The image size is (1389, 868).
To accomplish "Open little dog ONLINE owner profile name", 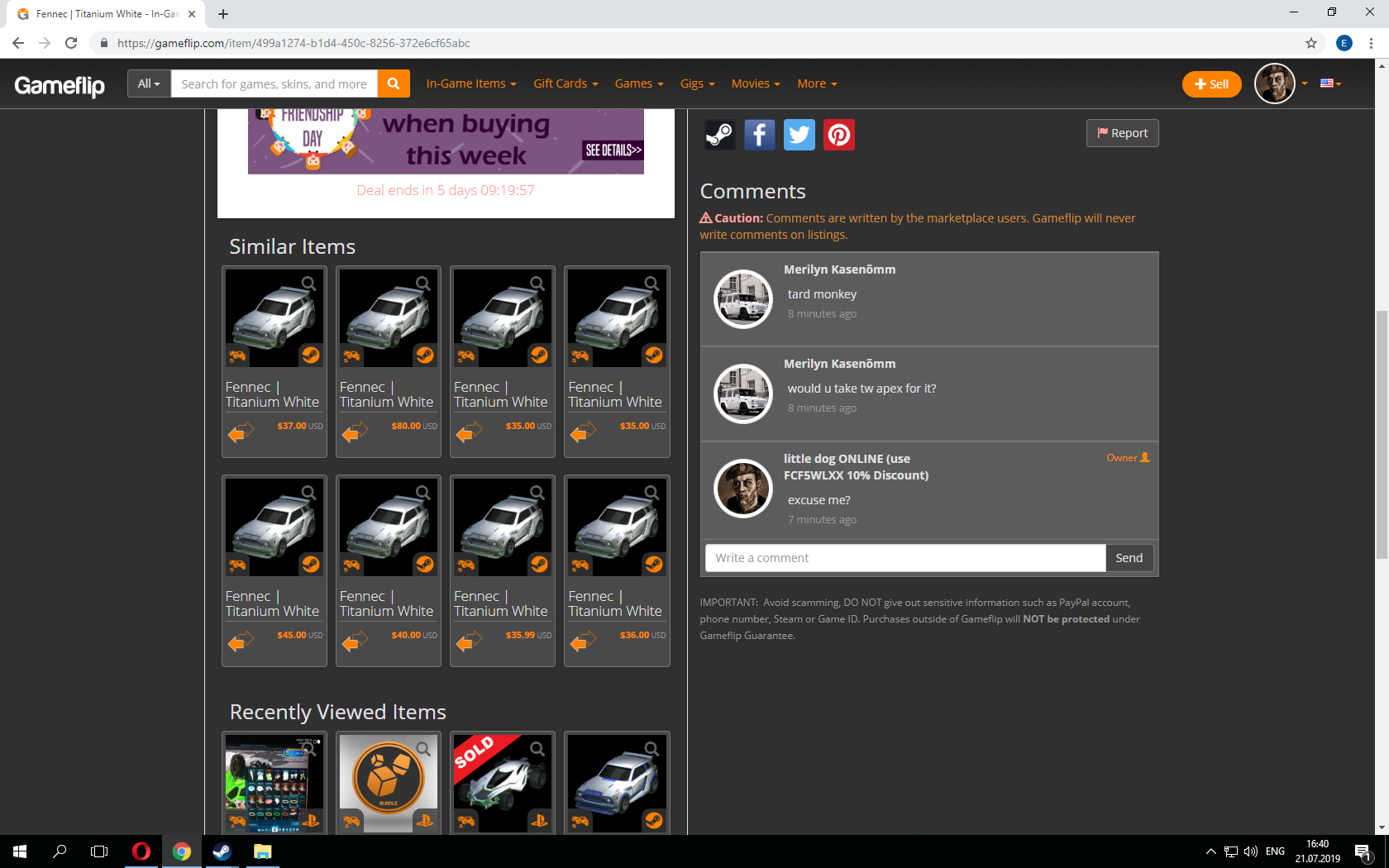I will 856,467.
